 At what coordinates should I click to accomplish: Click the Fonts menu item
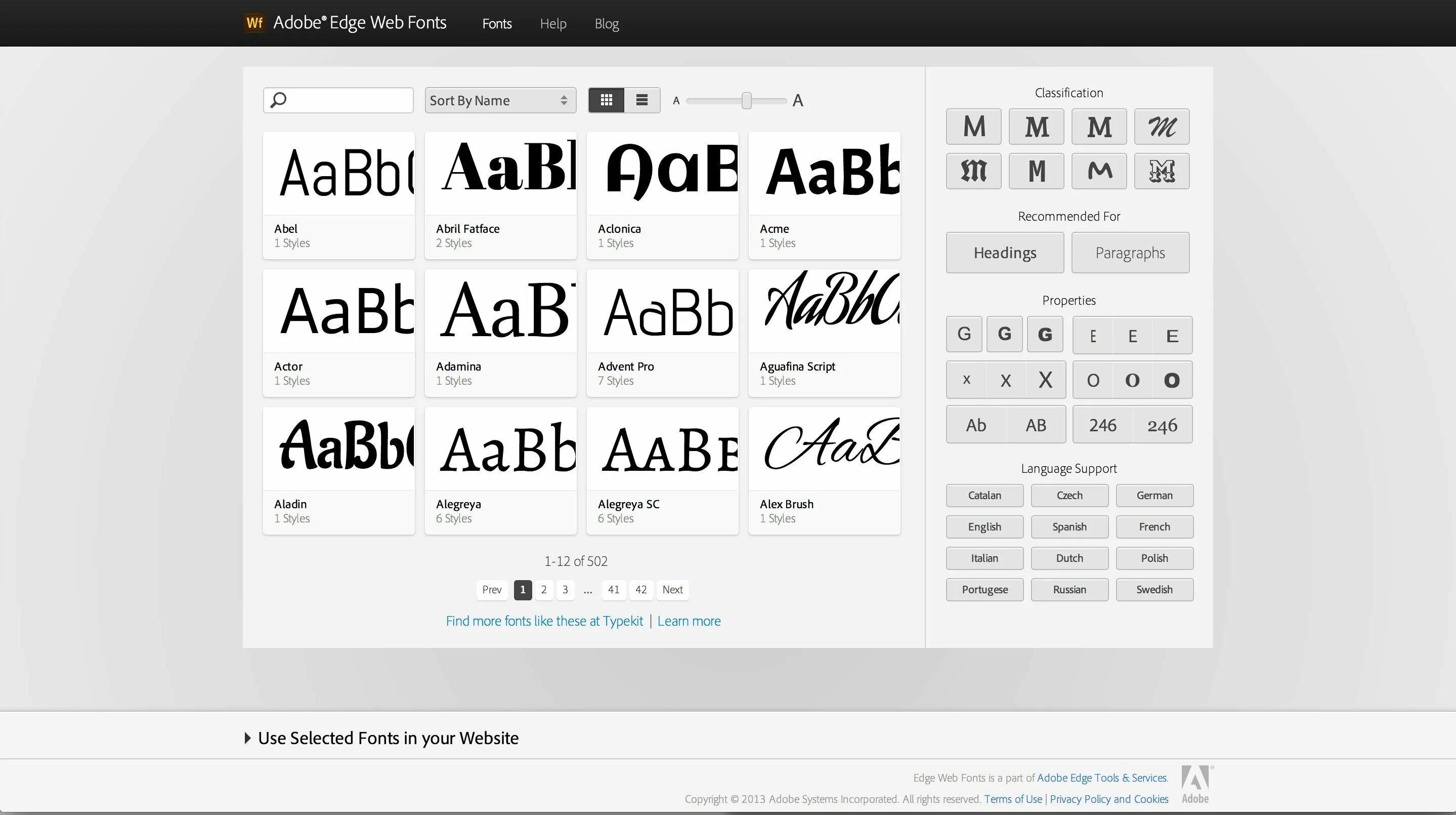pyautogui.click(x=497, y=23)
